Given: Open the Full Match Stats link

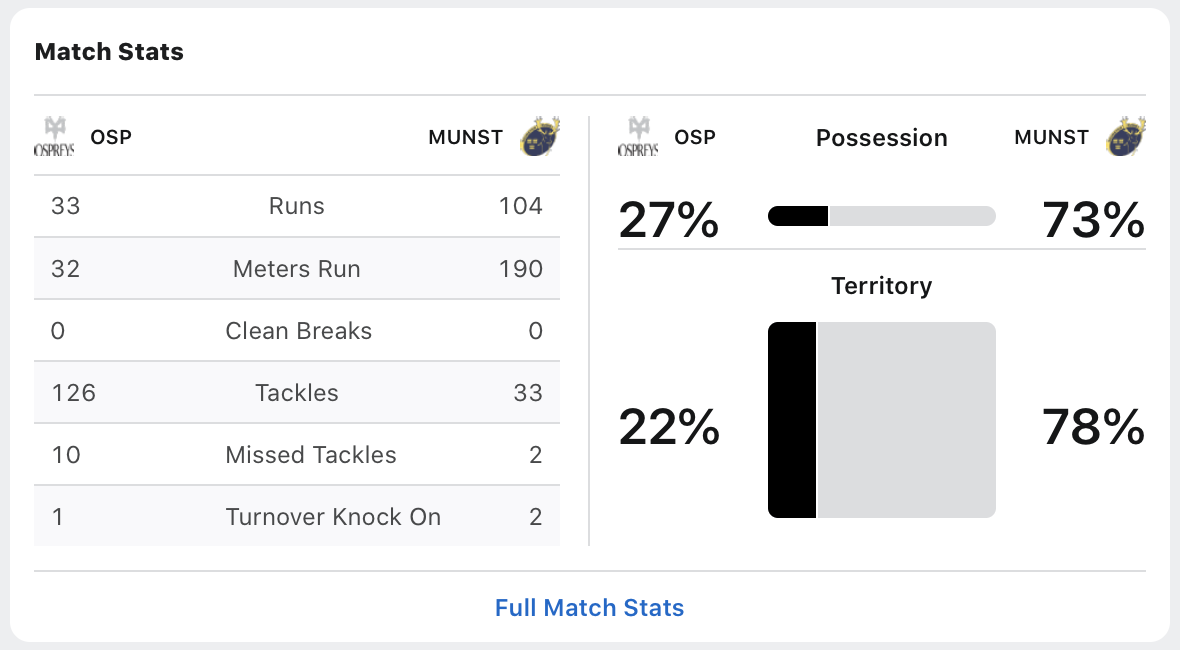Looking at the screenshot, I should (x=589, y=607).
